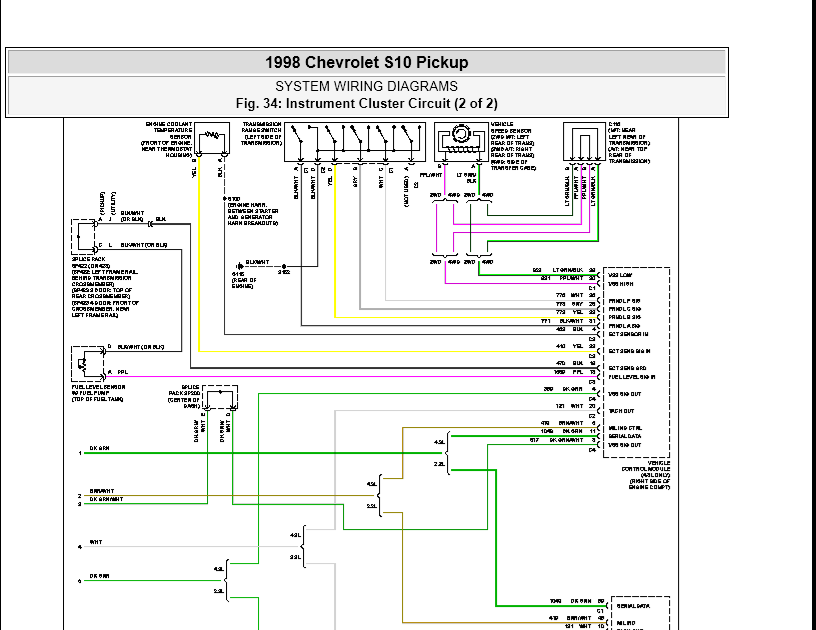This screenshot has height=630, width=816.
Task: Select the Splice Pack SP422 description text
Action: click(x=106, y=287)
